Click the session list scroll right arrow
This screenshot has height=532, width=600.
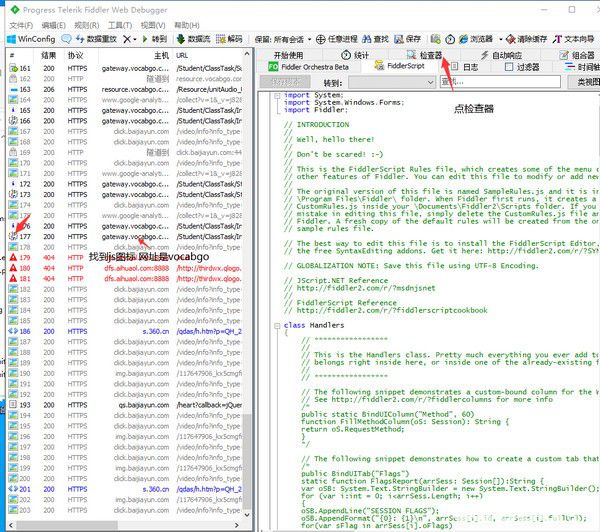[x=236, y=525]
